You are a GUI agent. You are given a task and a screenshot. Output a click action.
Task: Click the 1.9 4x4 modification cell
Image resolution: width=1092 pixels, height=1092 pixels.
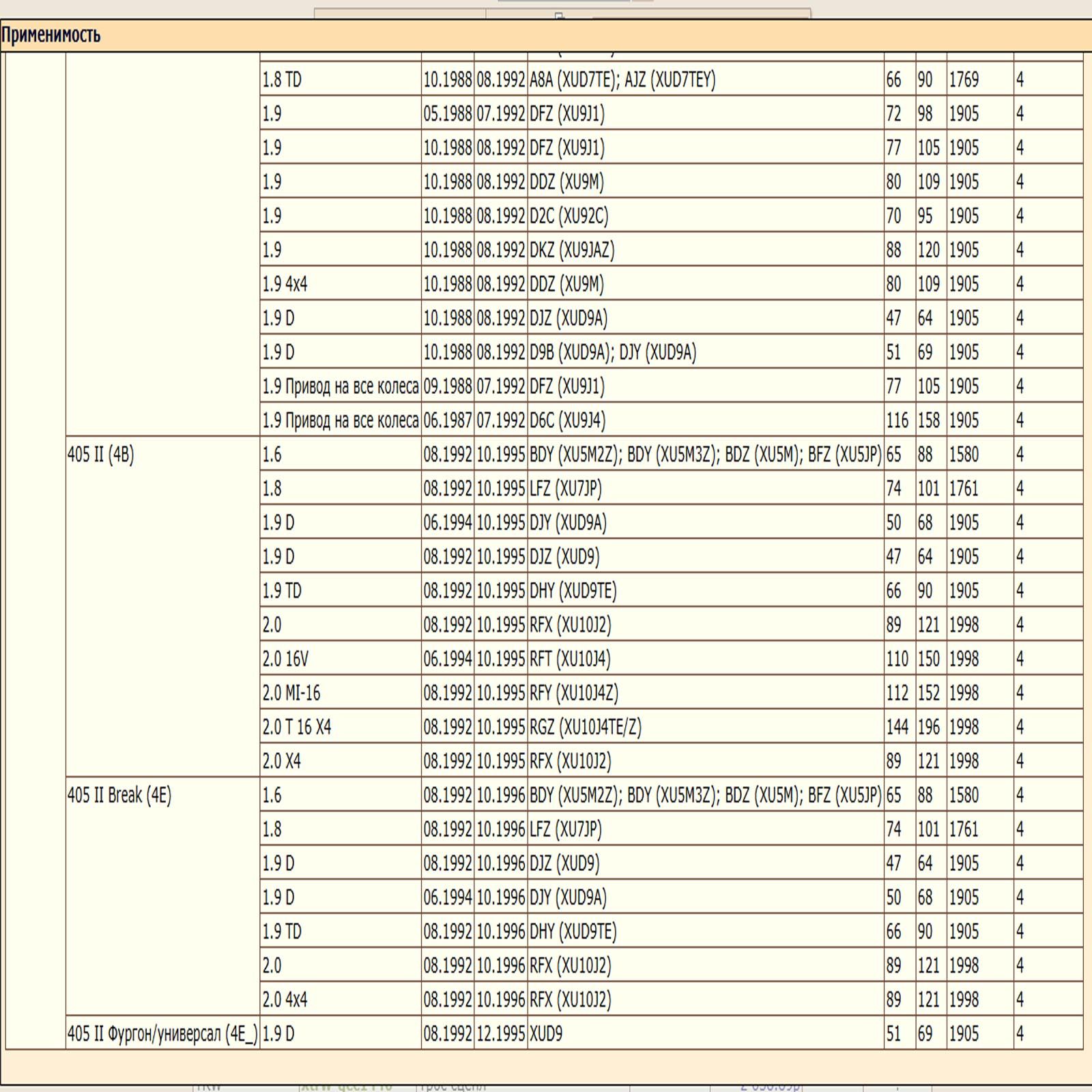[285, 284]
